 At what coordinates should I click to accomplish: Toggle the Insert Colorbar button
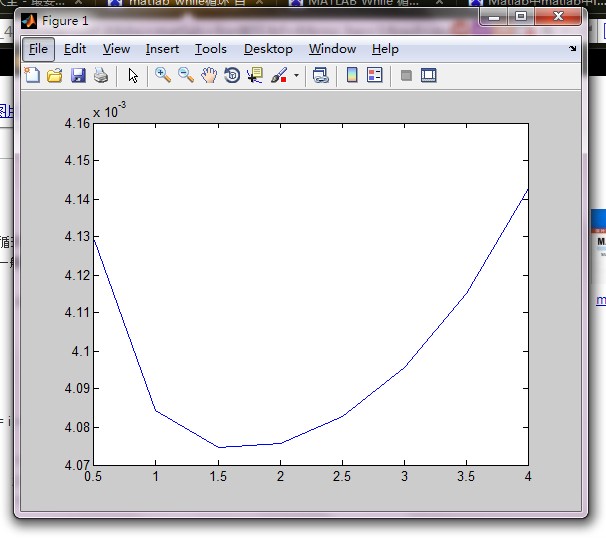(x=352, y=75)
